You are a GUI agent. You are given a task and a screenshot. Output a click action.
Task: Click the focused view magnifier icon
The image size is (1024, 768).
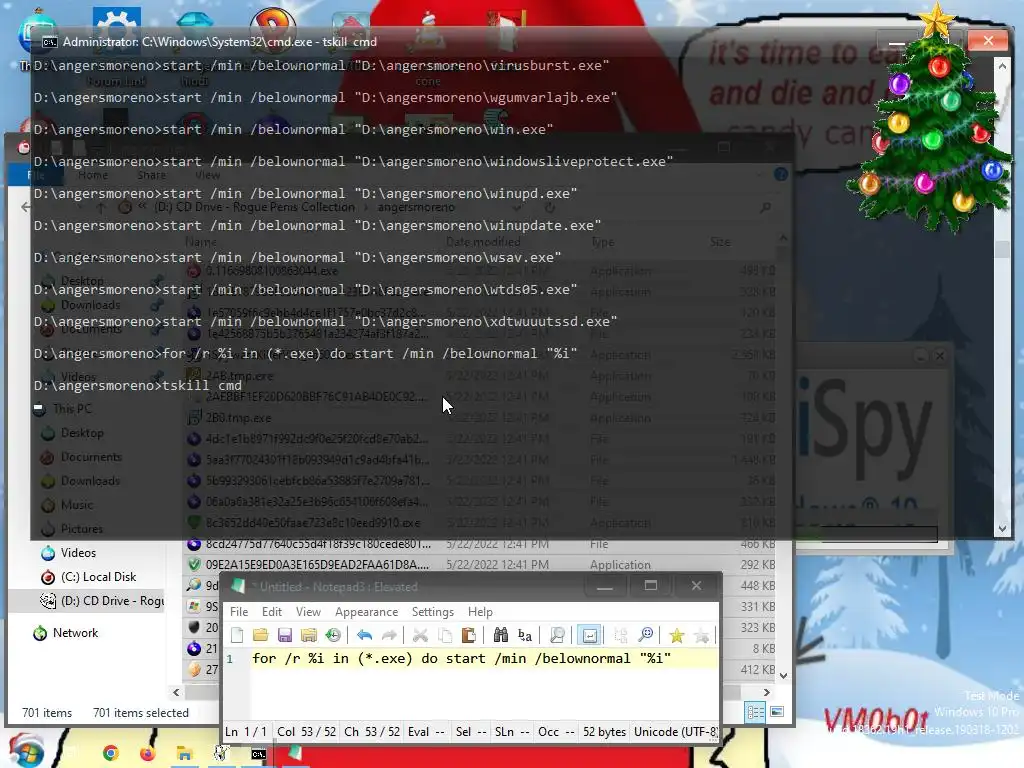[645, 635]
